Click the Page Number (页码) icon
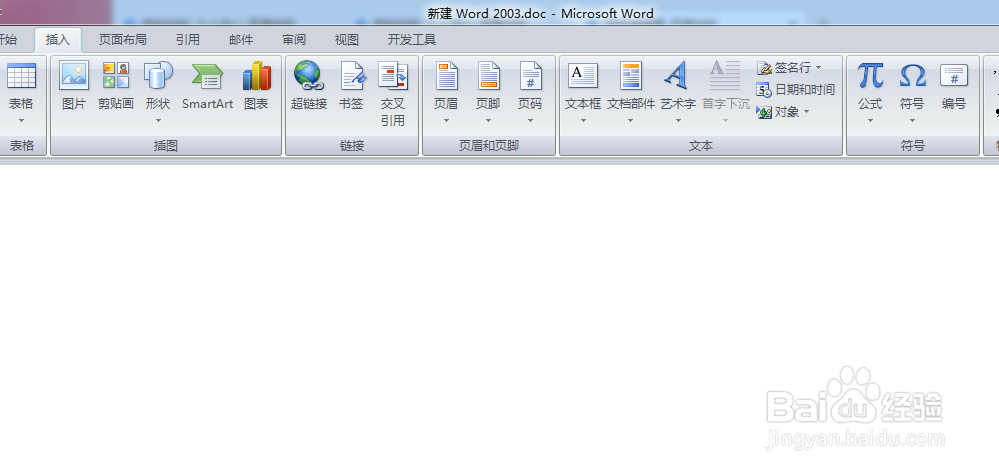The image size is (999, 473). 531,76
